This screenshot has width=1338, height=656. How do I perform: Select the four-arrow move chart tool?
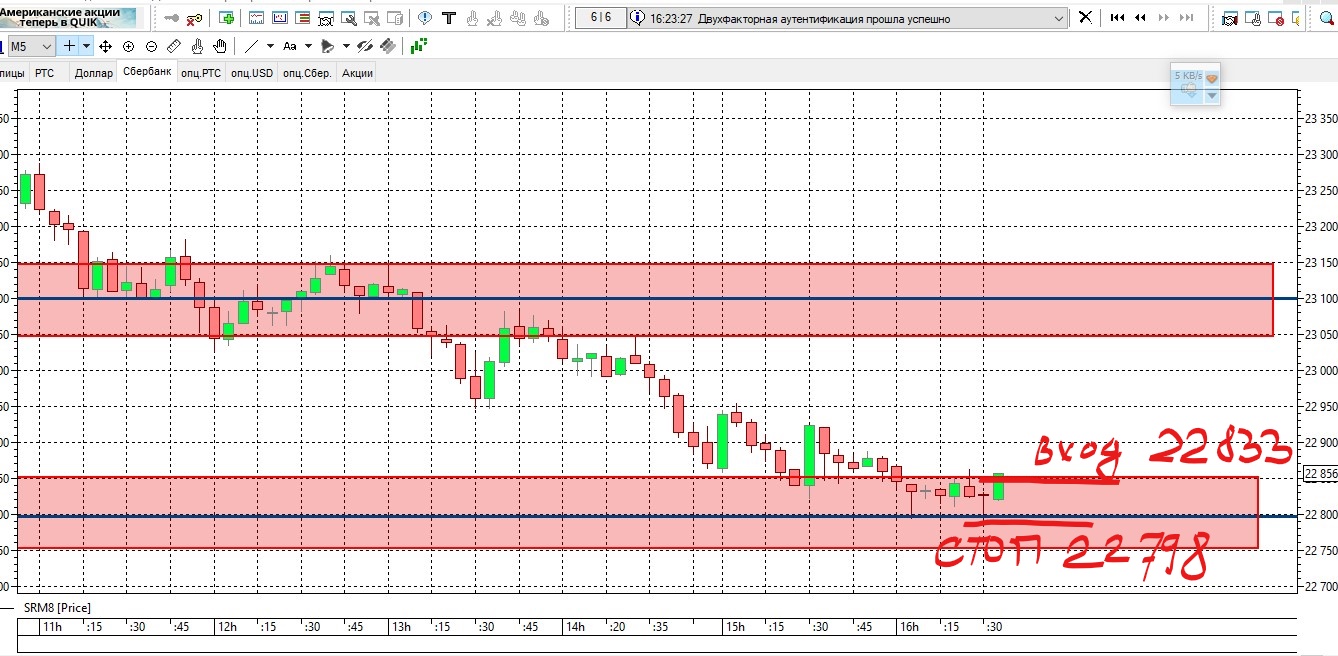coord(106,46)
